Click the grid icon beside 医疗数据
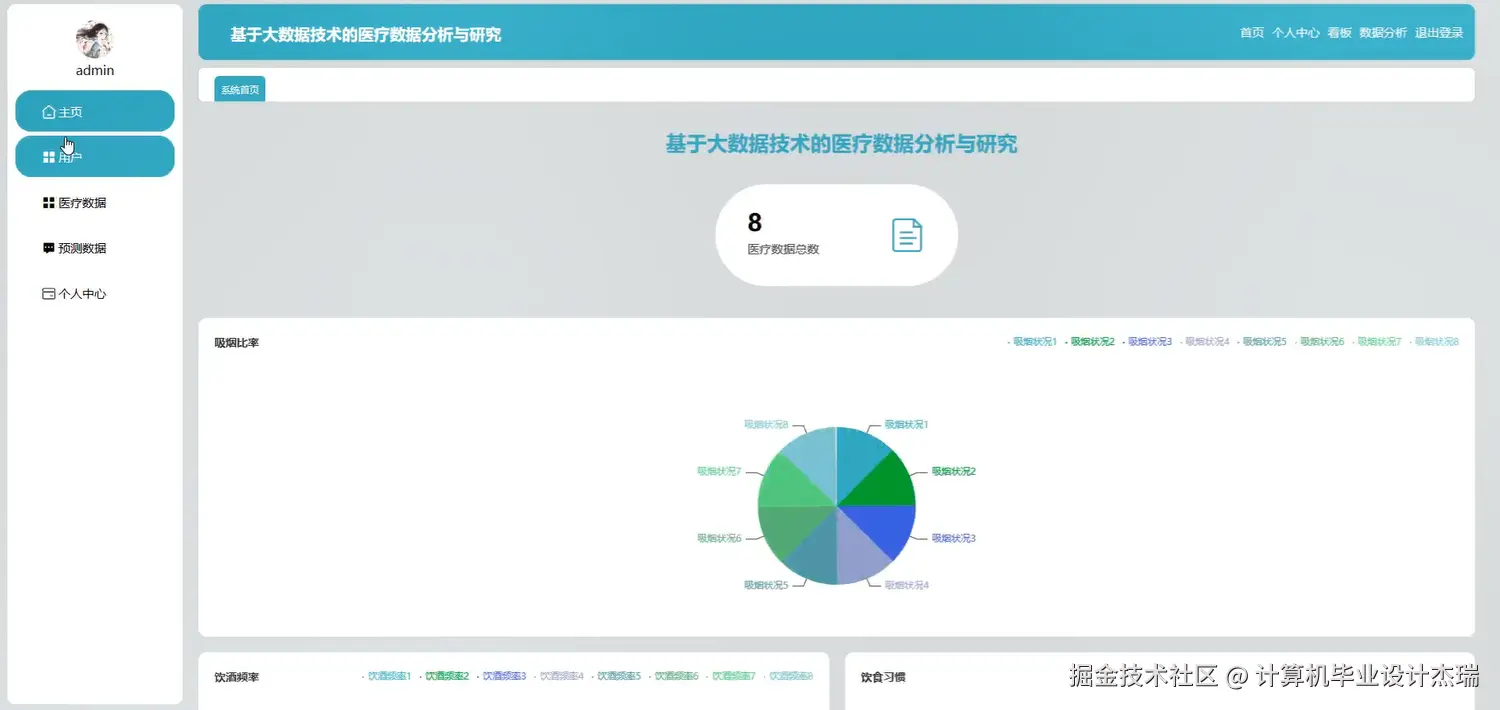This screenshot has width=1500, height=710. coord(48,203)
